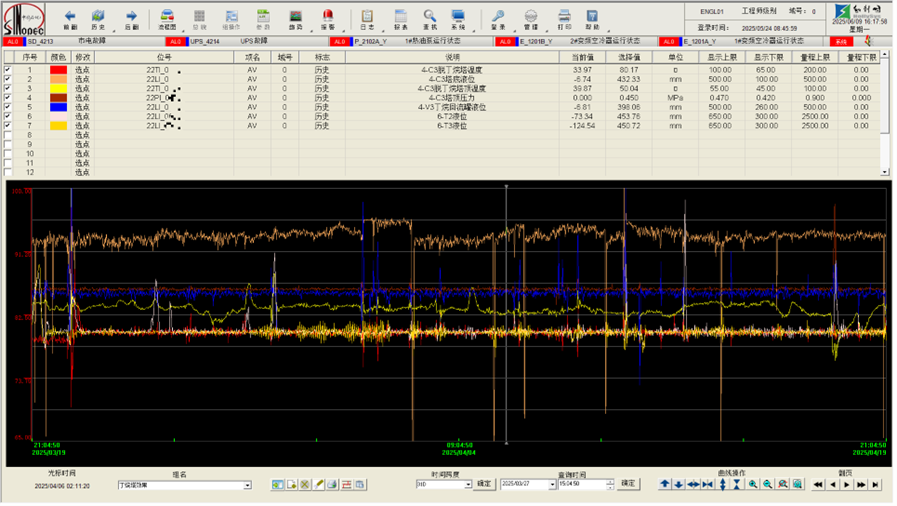Toggle the row 5 curve checkbox
The width and height of the screenshot is (897, 506).
tap(9, 107)
